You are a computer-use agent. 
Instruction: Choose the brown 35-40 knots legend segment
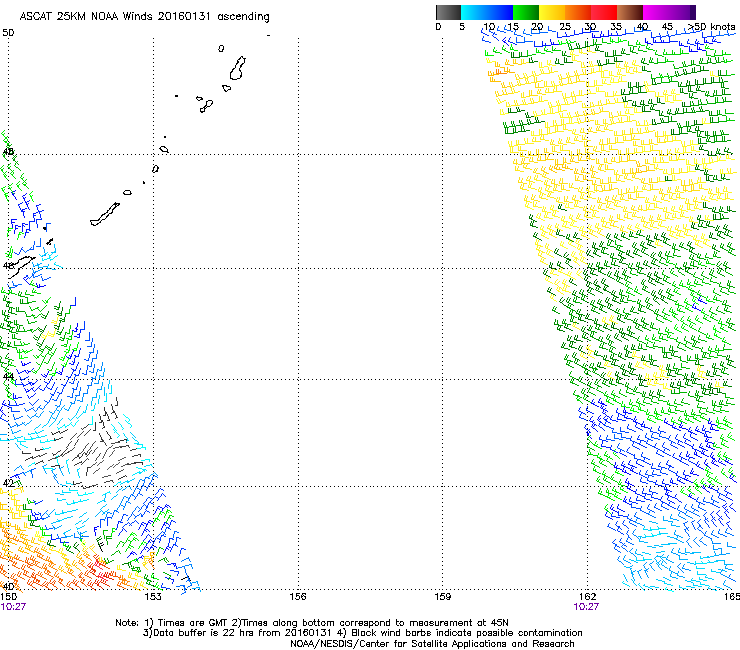tap(630, 12)
